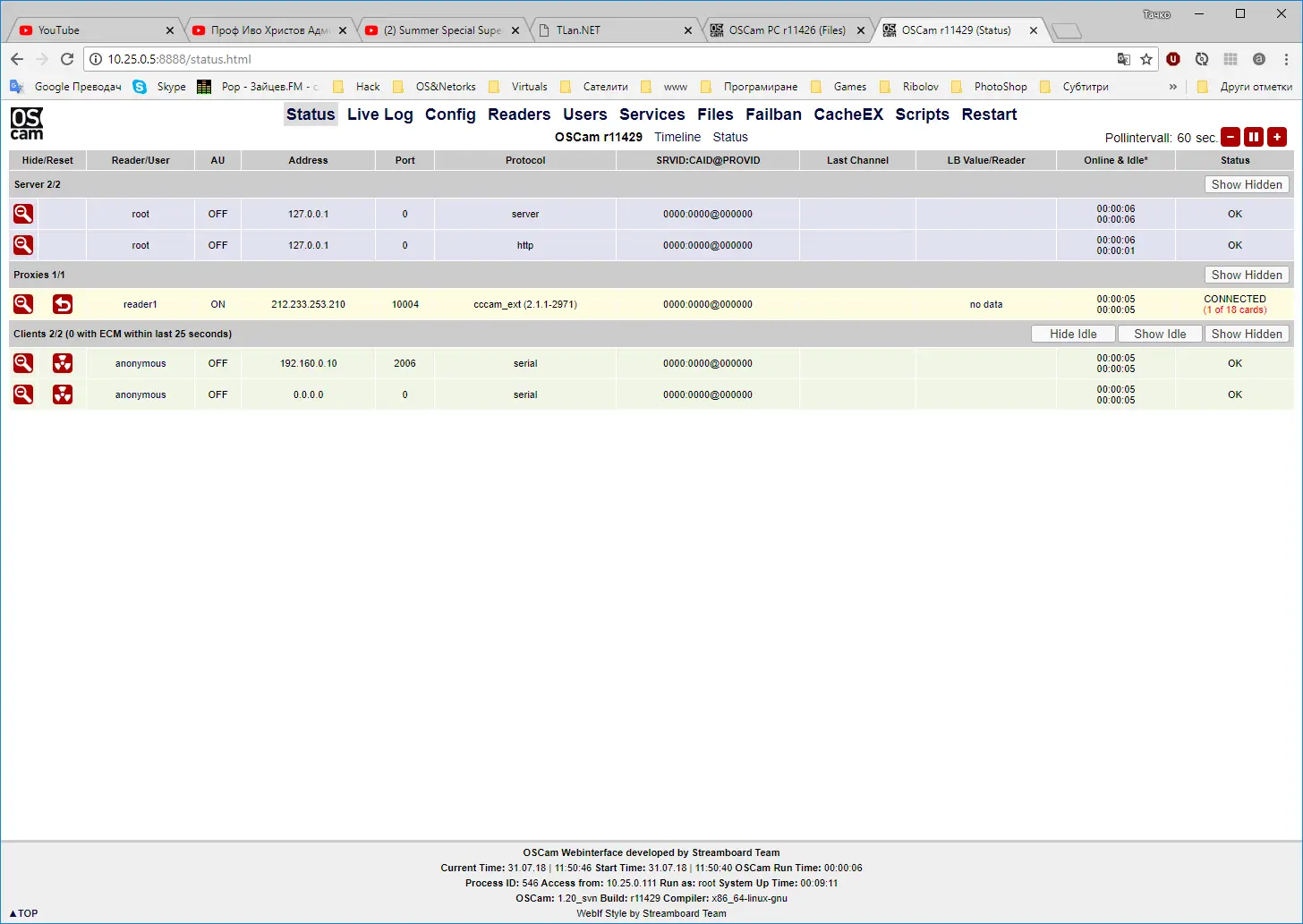The image size is (1303, 924).
Task: Switch to OSCam PC r11426 (Files) tab
Action: (x=788, y=30)
